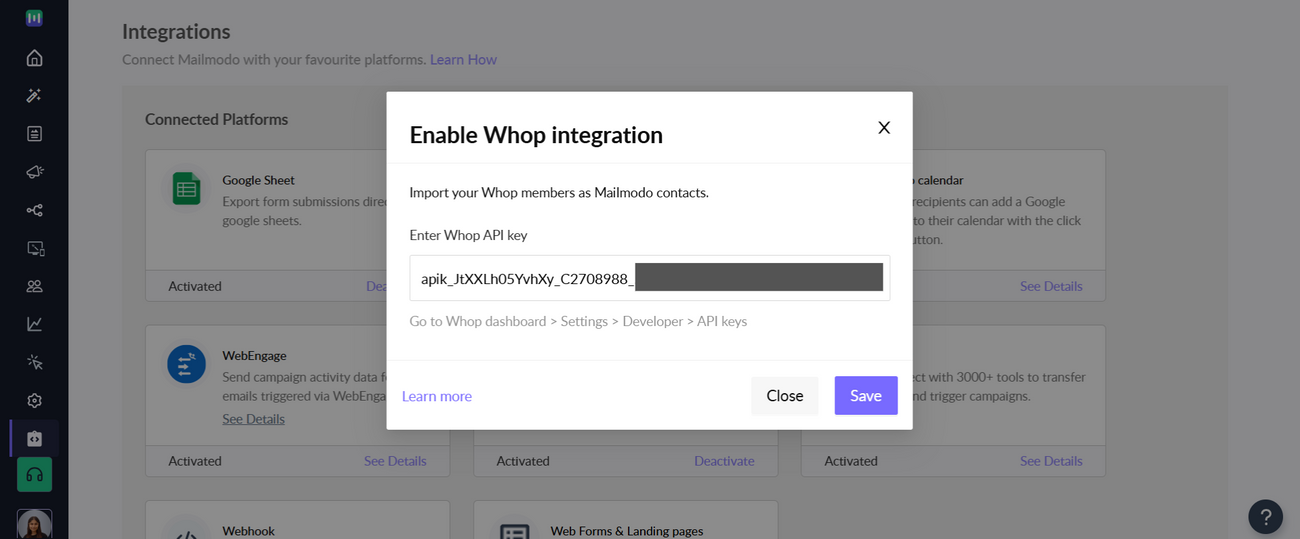Open the Learn more link in dialog
Viewport: 1300px width, 539px height.
click(x=437, y=396)
